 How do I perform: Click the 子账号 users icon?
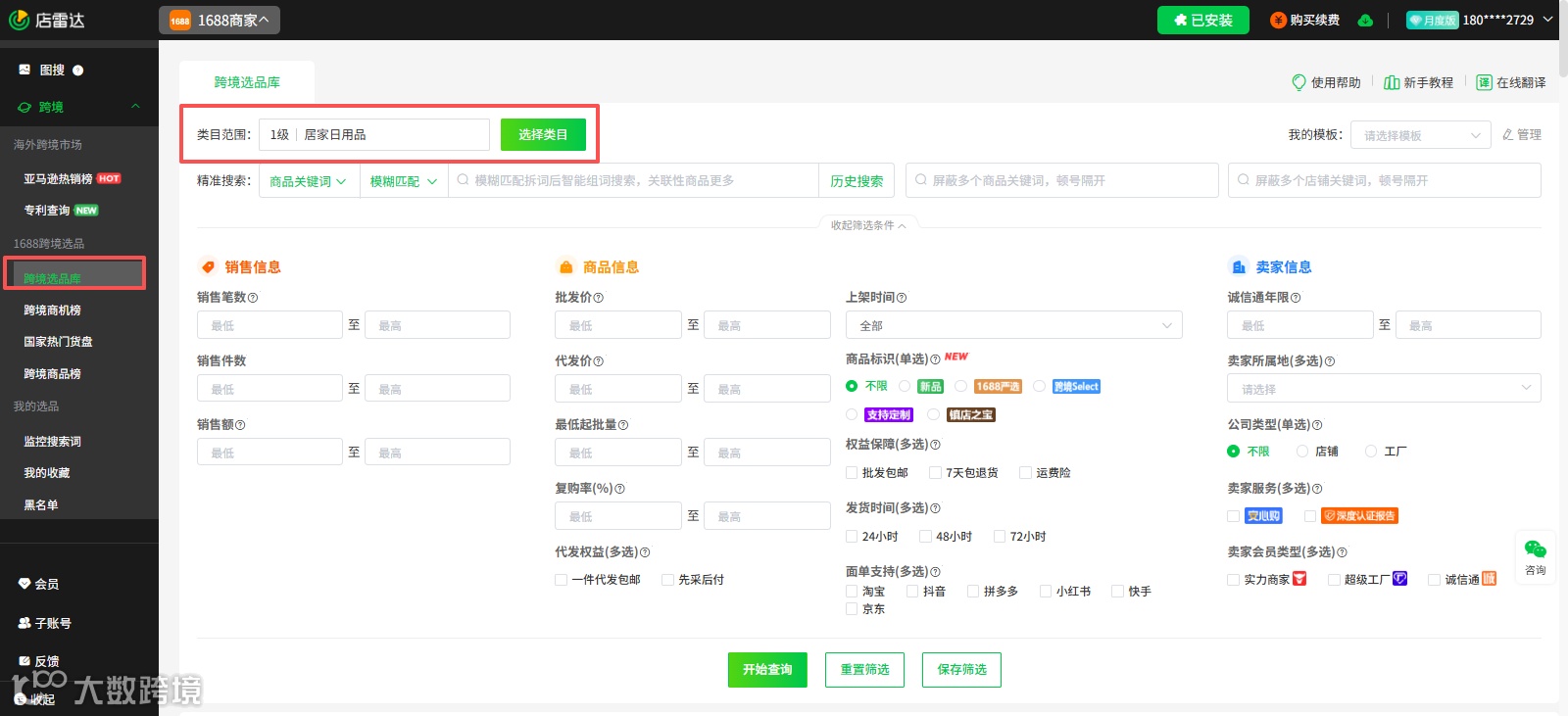[x=24, y=623]
